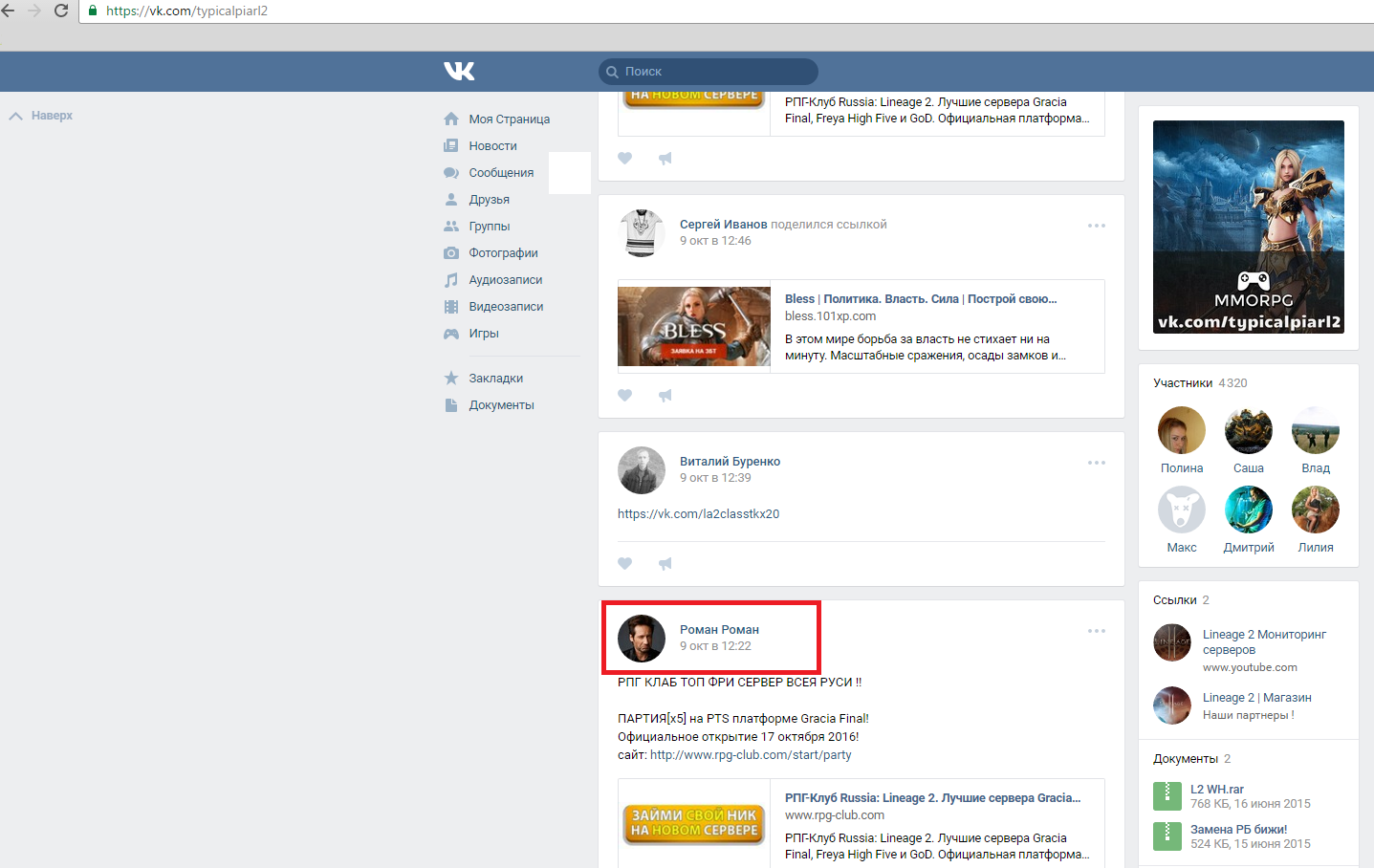The width and height of the screenshot is (1374, 868).
Task: Open member Лилия's avatar
Action: point(1316,510)
